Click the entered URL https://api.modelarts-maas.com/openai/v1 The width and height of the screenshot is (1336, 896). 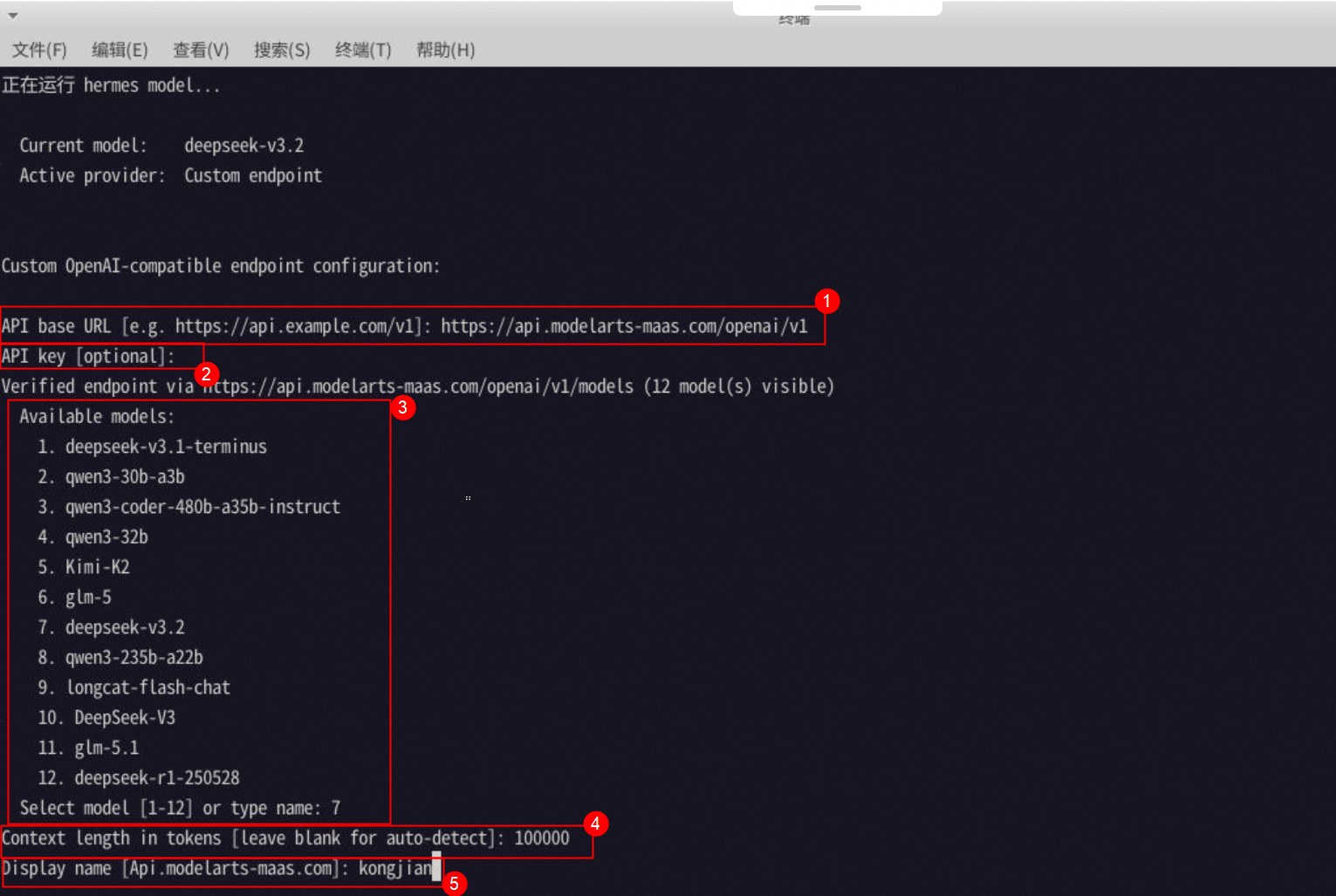pos(625,326)
